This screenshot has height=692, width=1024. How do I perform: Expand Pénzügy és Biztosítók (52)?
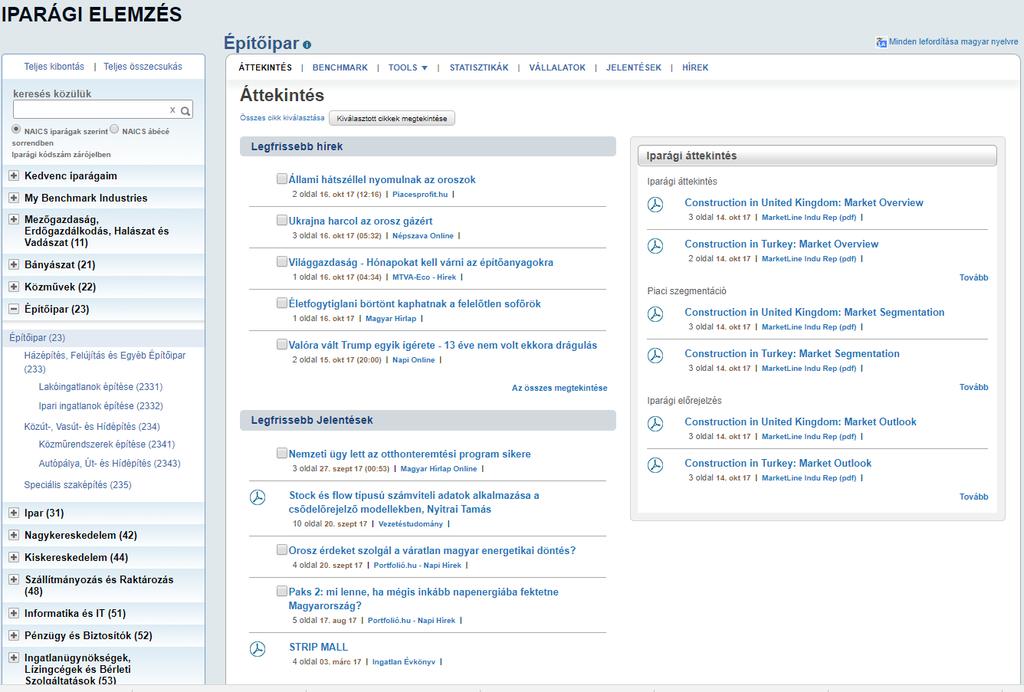point(13,635)
